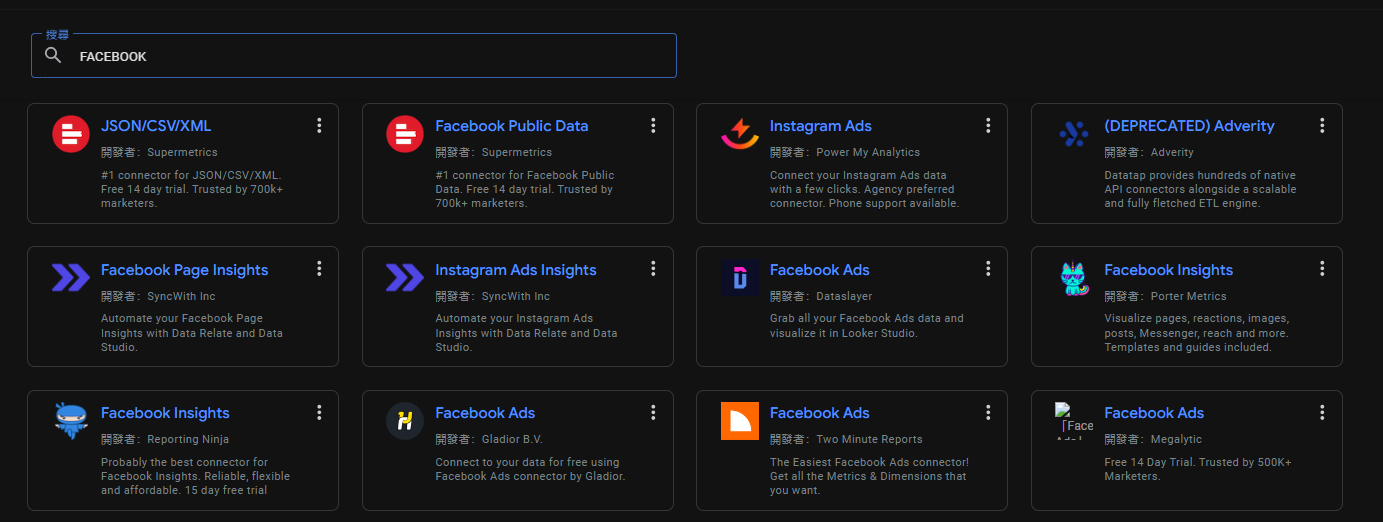Select the (DEPRECATED) Adverity connector title
Screen dimensions: 1383x522
click(x=1189, y=126)
